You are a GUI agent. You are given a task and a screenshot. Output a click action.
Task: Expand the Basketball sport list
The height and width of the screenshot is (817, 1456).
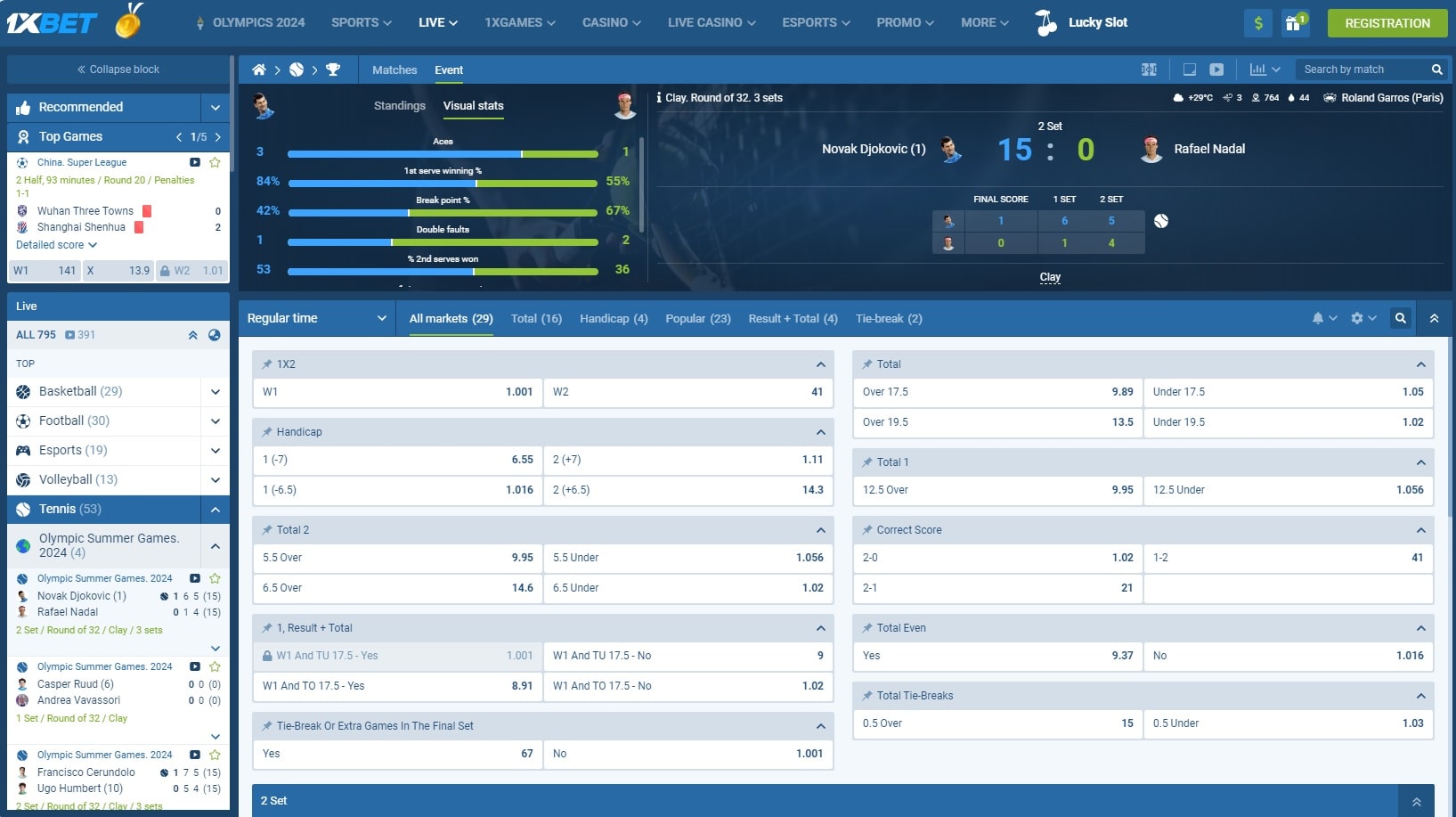pyautogui.click(x=215, y=391)
